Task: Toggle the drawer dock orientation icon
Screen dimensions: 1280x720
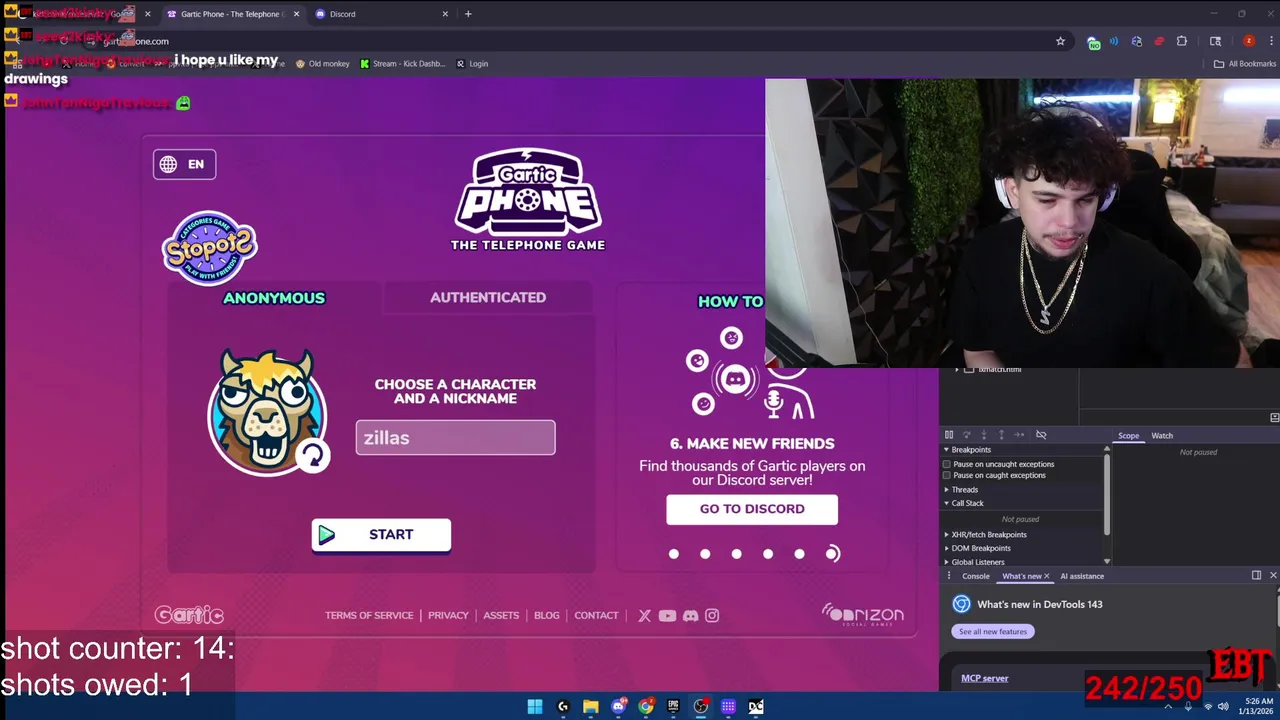Action: point(1257,575)
